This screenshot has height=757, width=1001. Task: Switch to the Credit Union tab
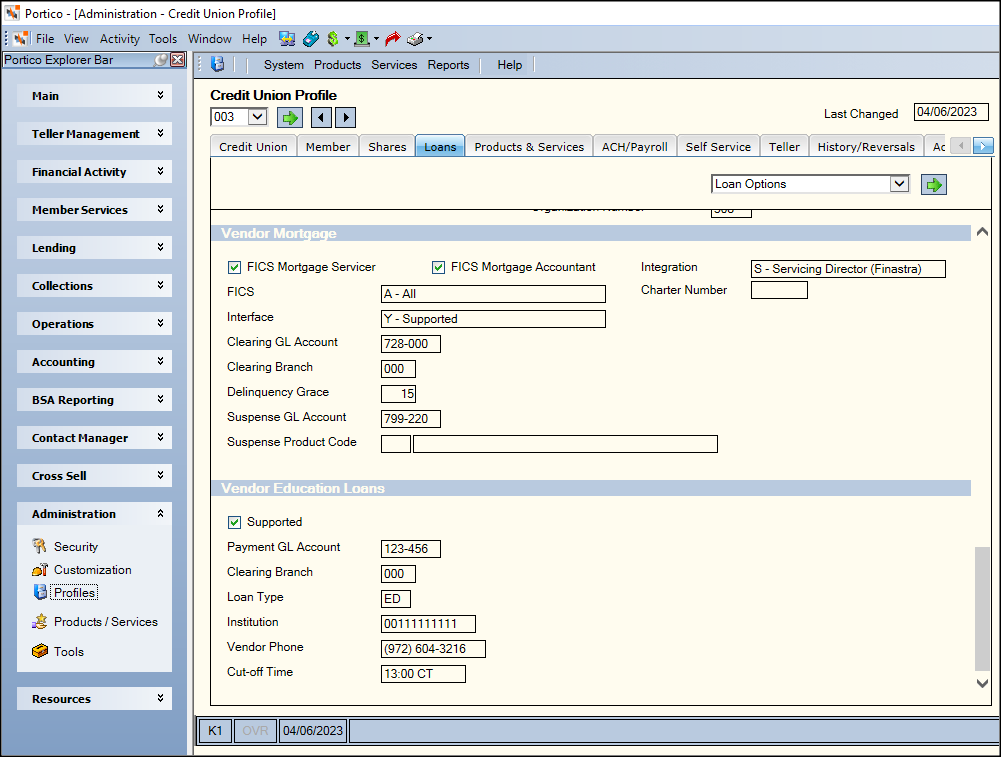[253, 147]
